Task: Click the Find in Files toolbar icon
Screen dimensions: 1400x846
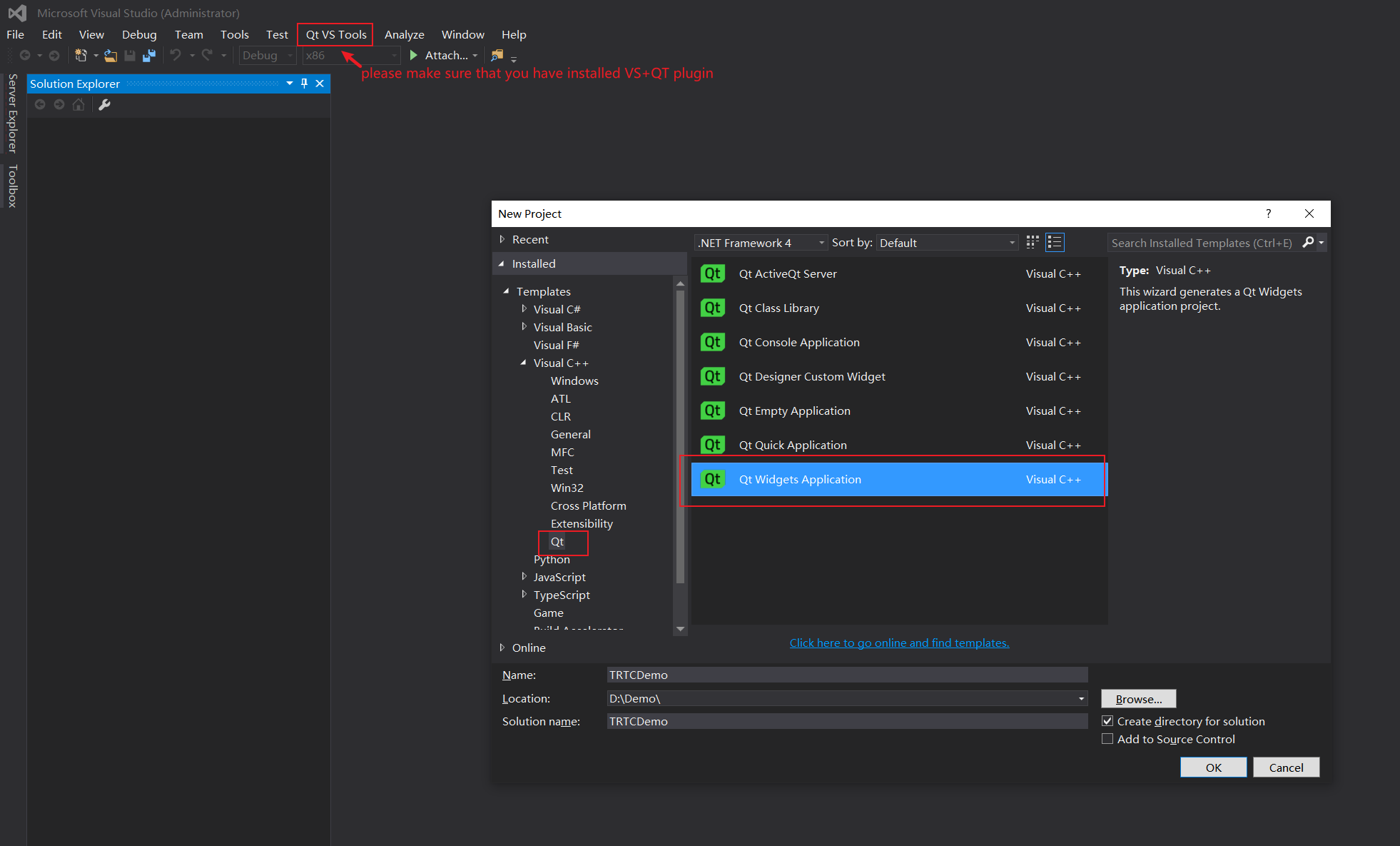Action: (x=497, y=55)
